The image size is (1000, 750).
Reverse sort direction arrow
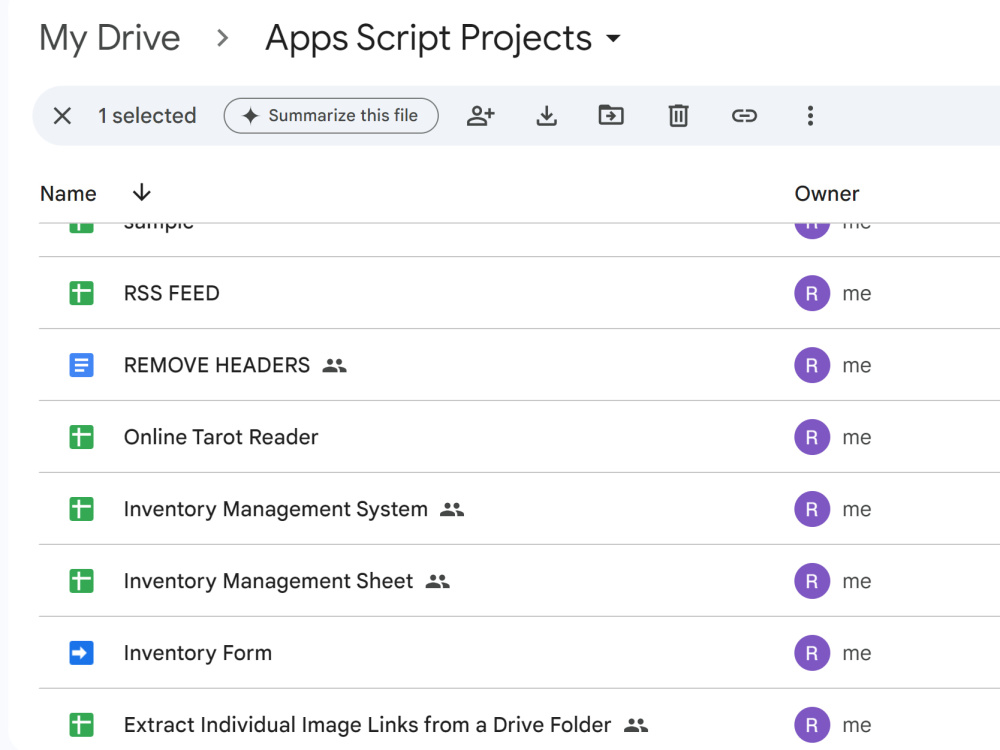tap(142, 192)
